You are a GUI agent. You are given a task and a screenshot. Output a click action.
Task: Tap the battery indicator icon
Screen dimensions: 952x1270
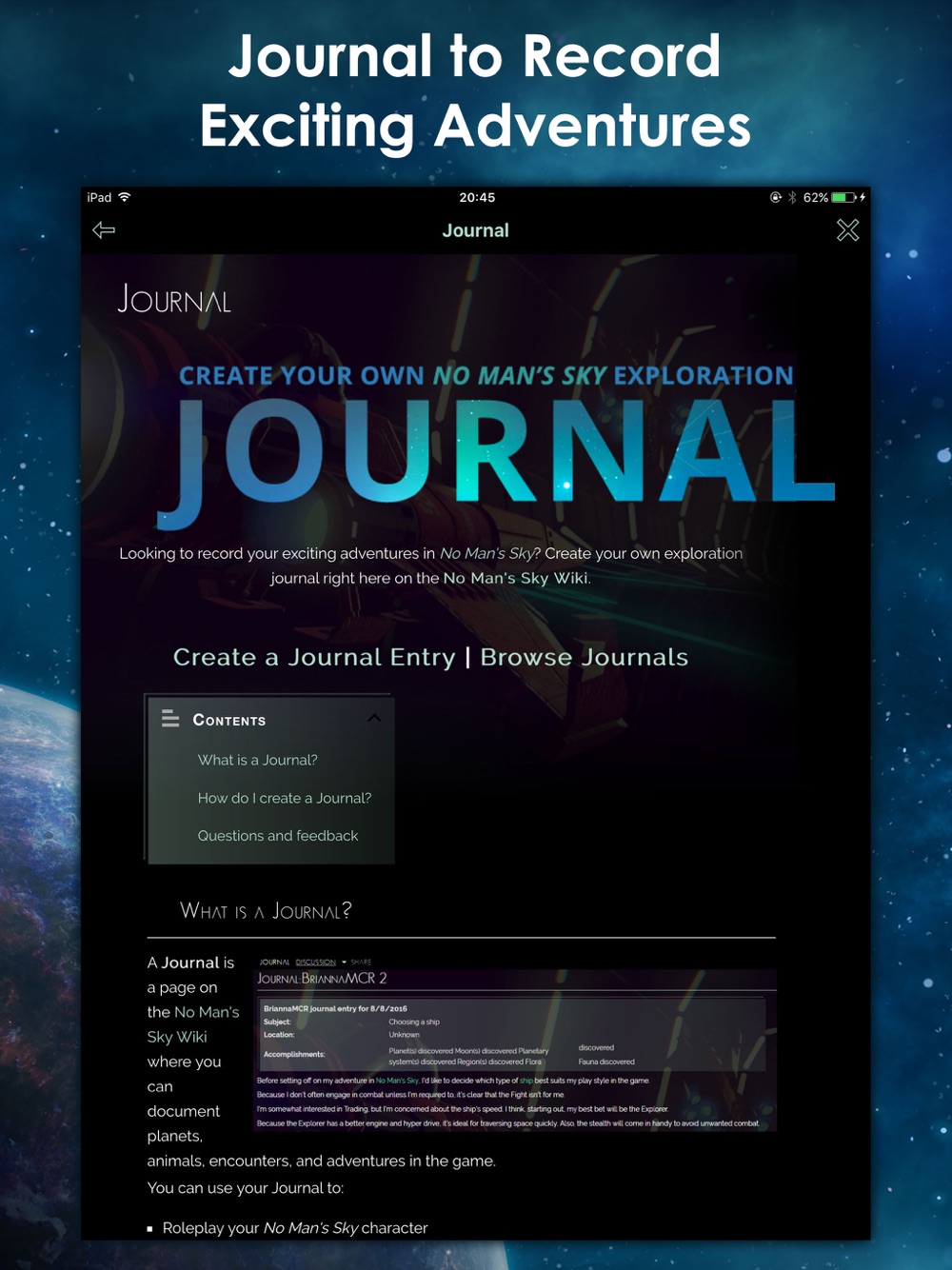[x=844, y=197]
